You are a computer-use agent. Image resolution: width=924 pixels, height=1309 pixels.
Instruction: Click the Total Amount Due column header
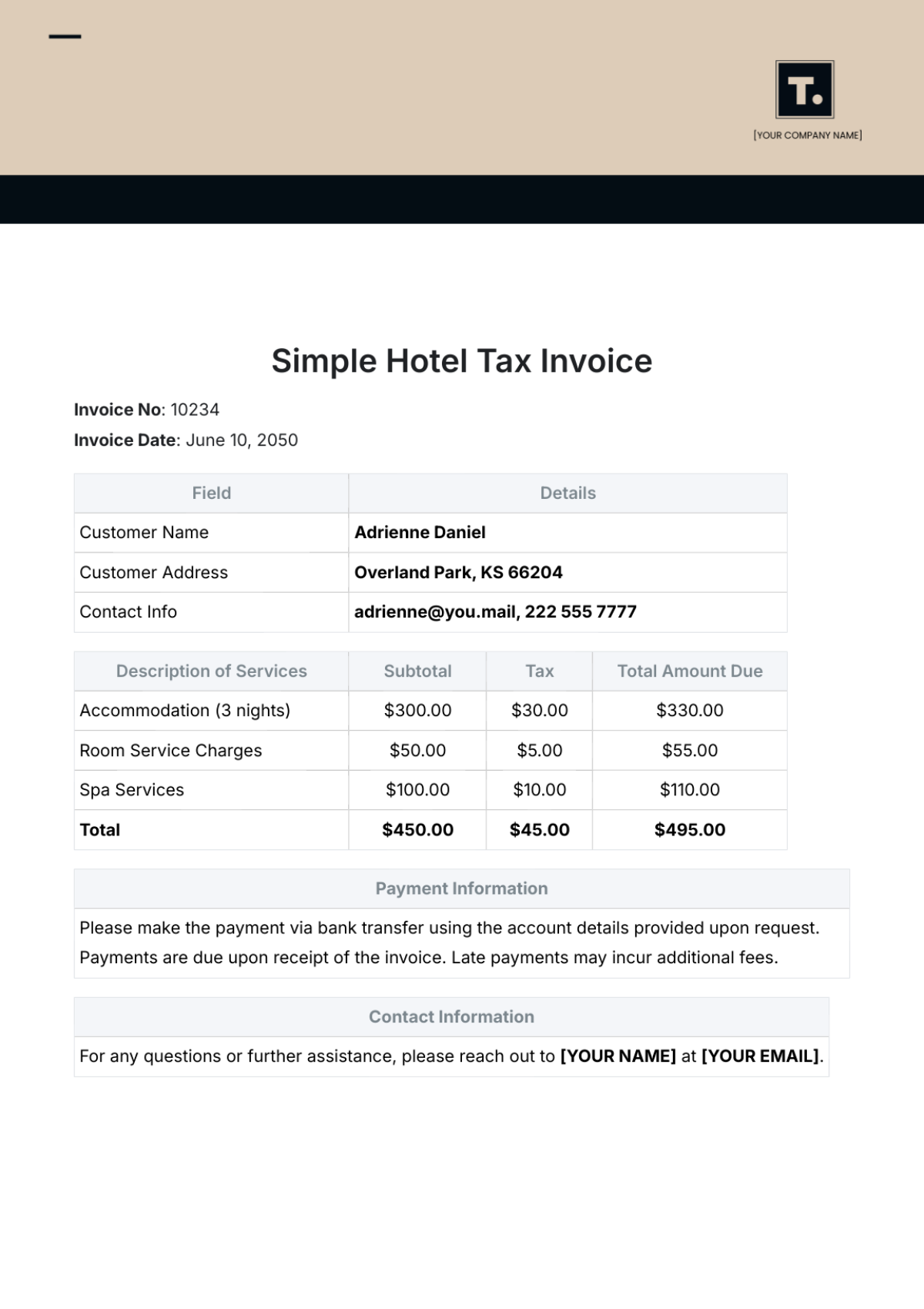(690, 671)
